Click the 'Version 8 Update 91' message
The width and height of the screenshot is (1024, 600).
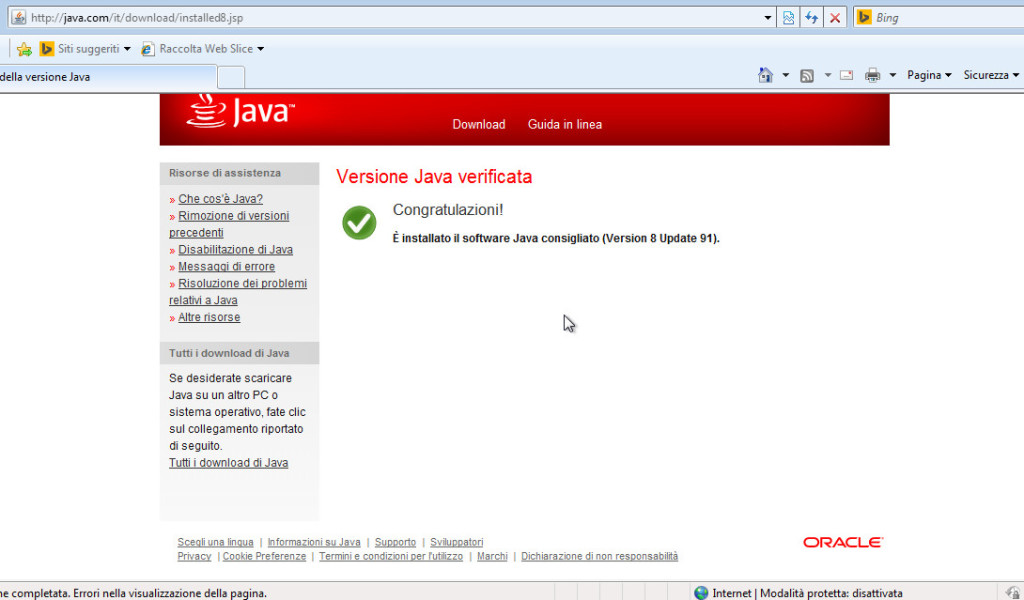click(556, 238)
